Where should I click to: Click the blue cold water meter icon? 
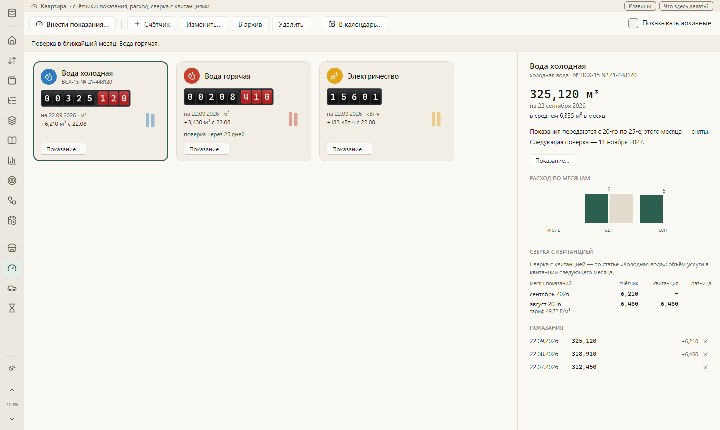49,77
